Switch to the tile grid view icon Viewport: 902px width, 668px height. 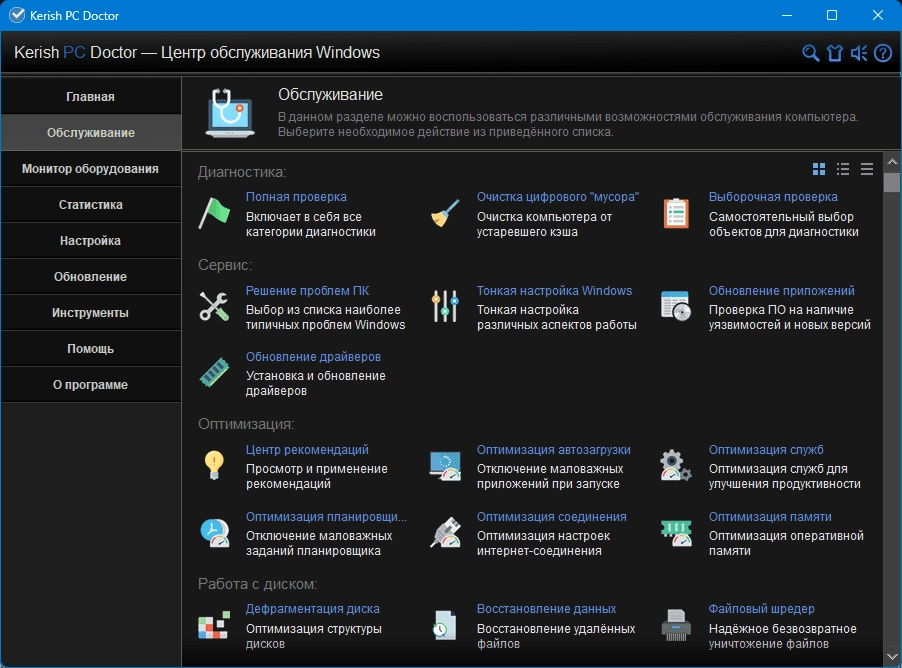click(x=819, y=169)
